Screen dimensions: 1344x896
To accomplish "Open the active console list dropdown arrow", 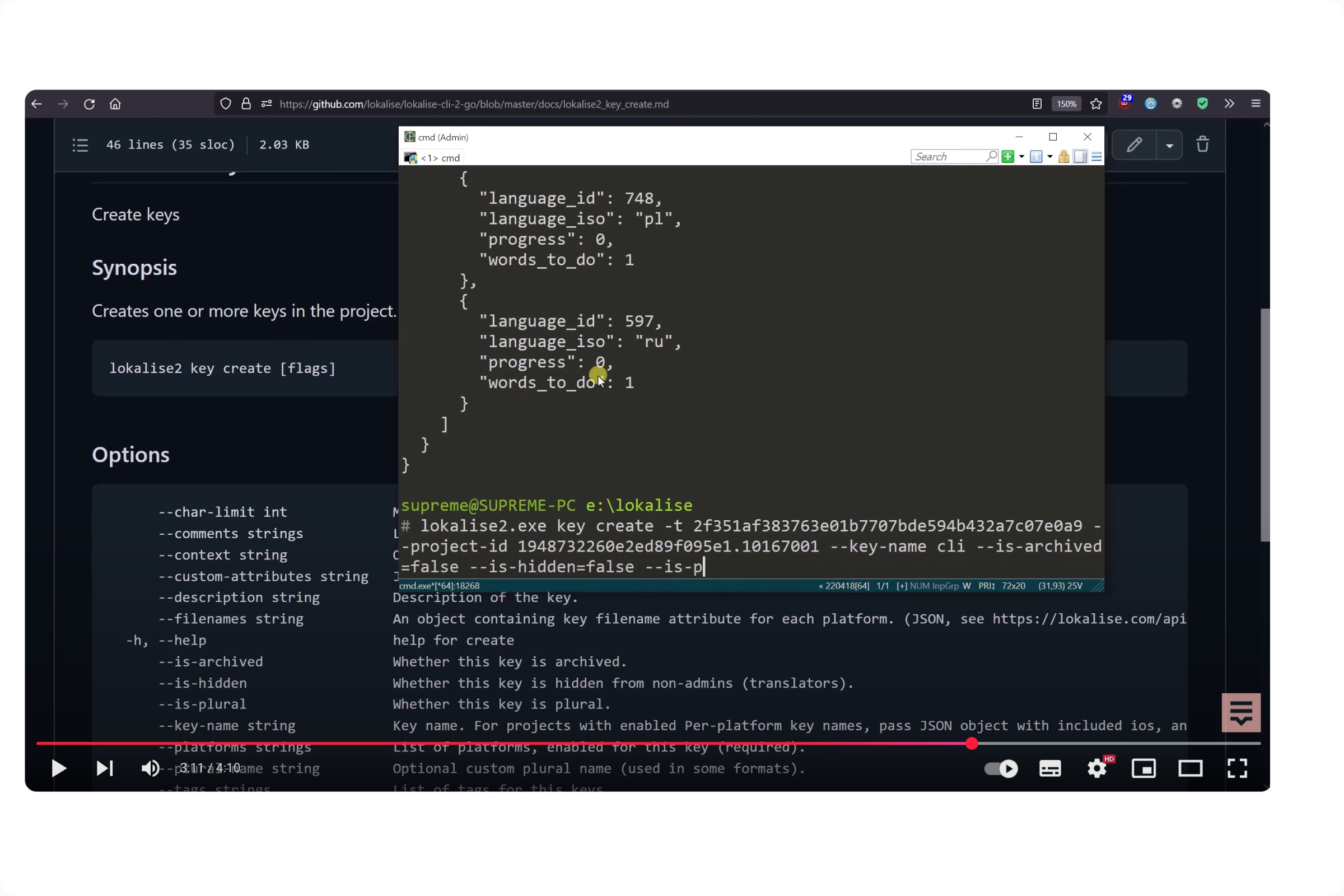I will 1049,157.
